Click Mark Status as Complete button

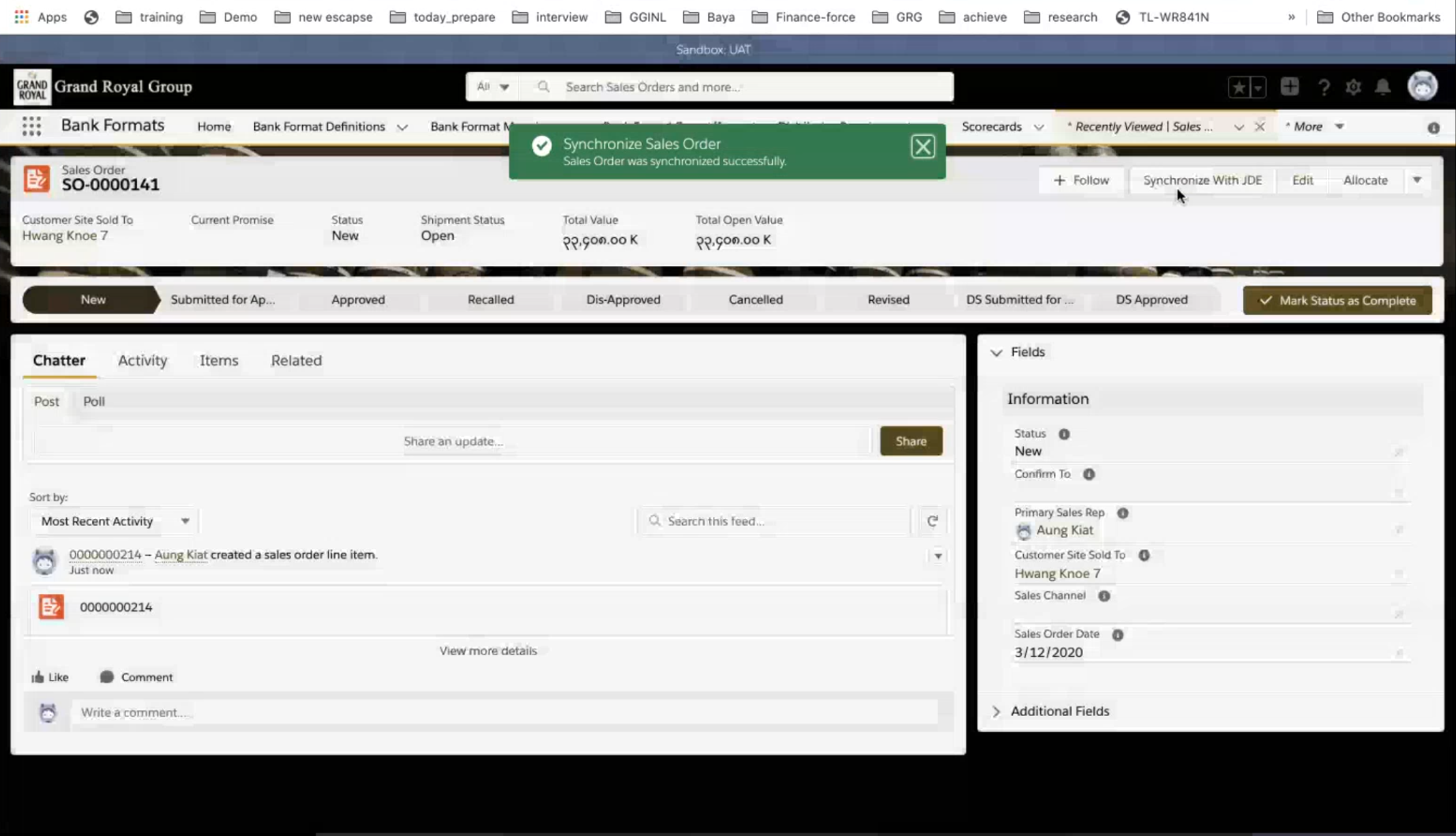click(1337, 300)
